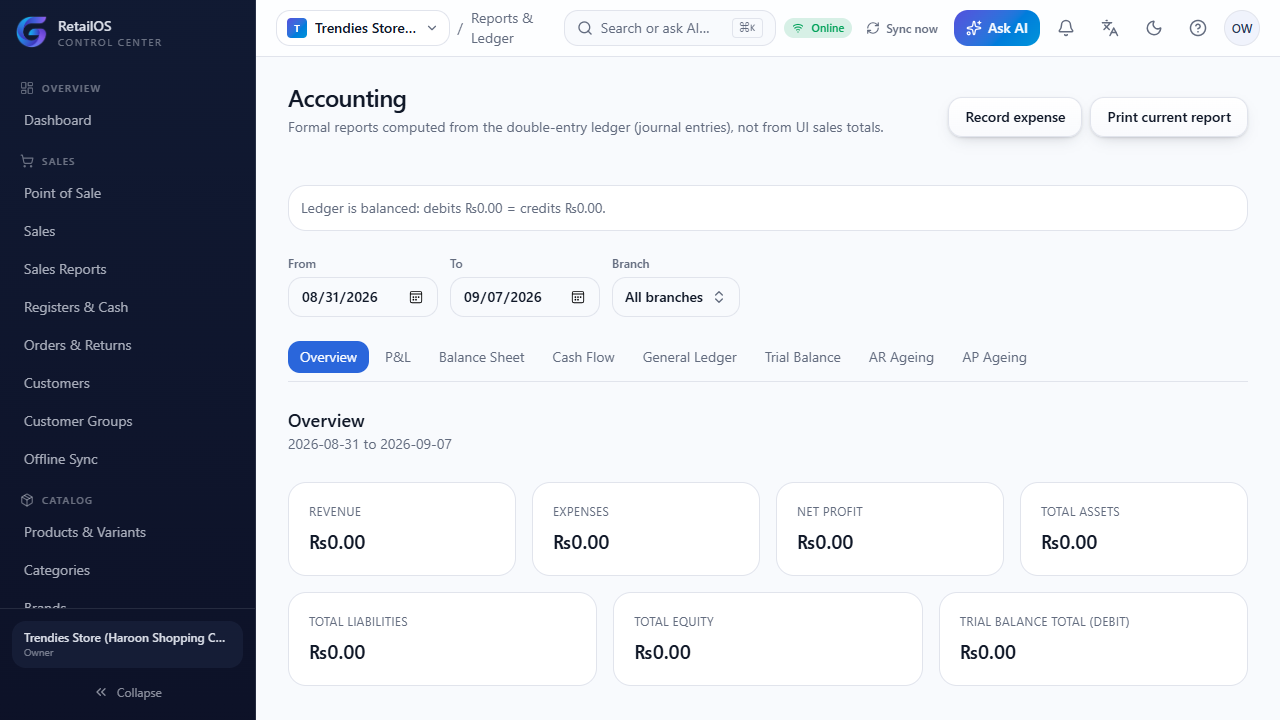Image resolution: width=1280 pixels, height=720 pixels.
Task: Click the Sync now button
Action: [902, 28]
